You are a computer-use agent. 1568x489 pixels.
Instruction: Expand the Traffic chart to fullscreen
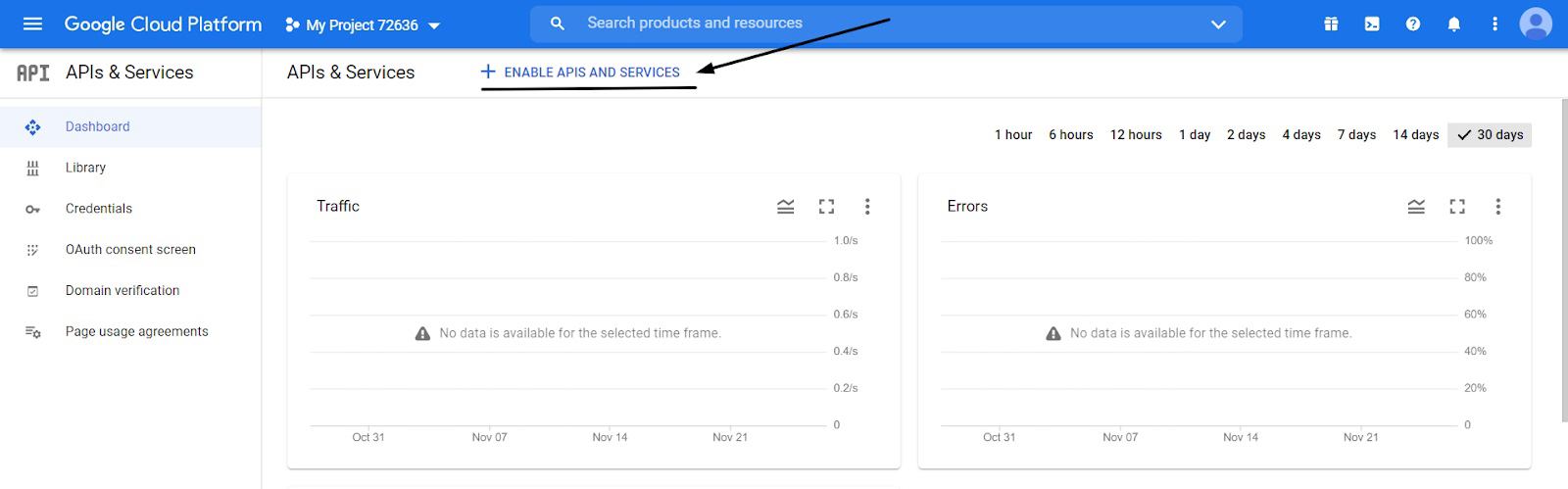827,207
